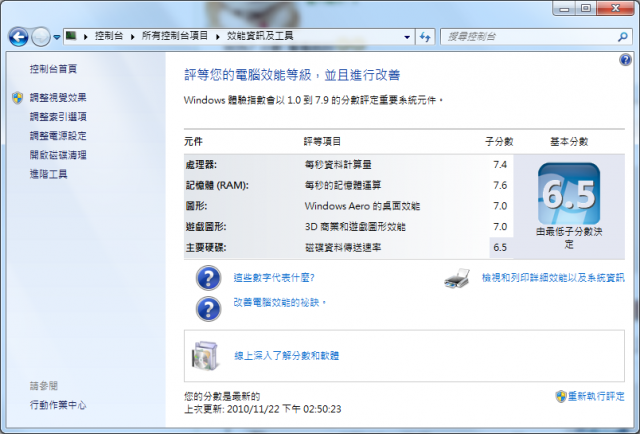
Task: Click the 子分數 column header
Action: tap(499, 142)
